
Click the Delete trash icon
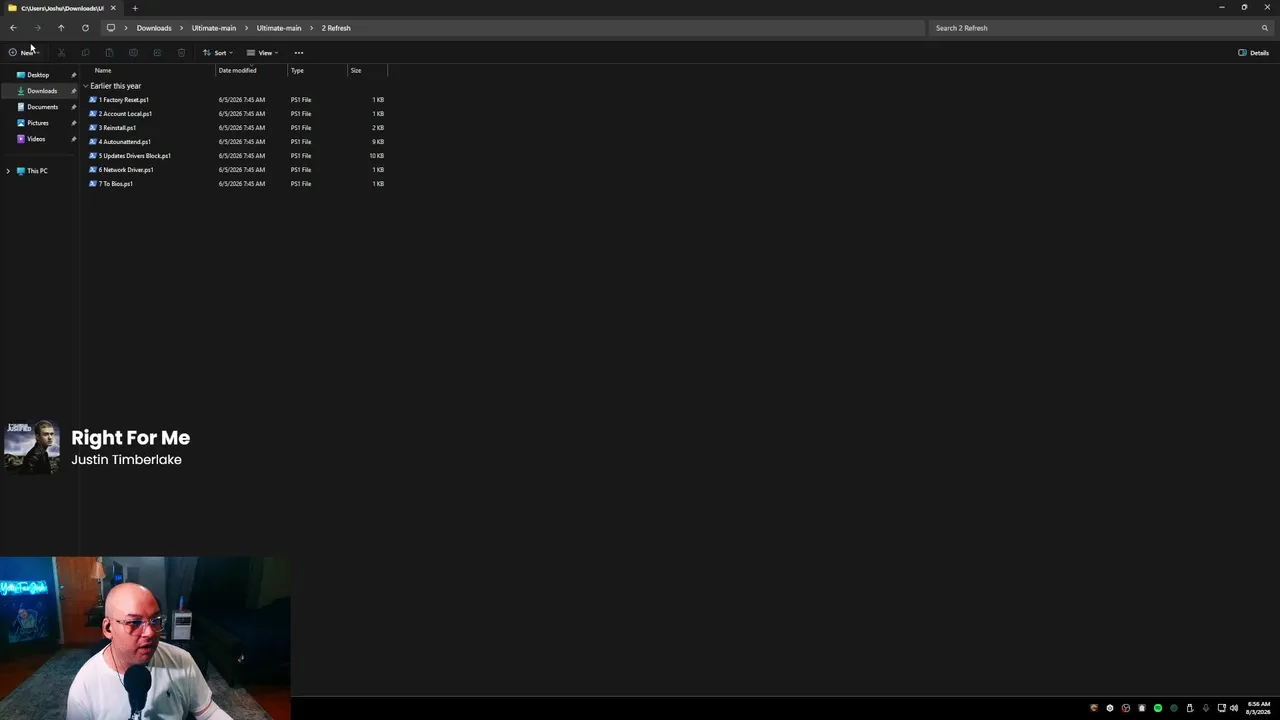pyautogui.click(x=181, y=53)
